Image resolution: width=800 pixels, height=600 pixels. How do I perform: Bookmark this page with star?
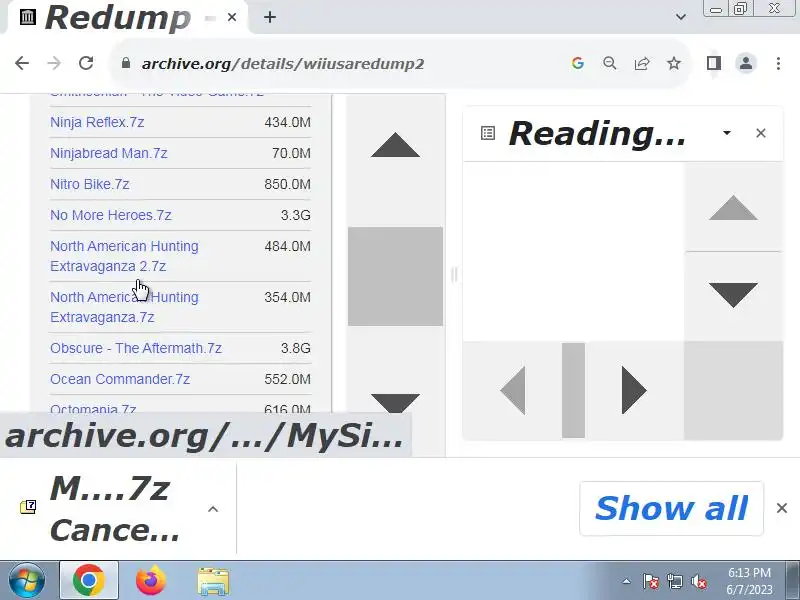pyautogui.click(x=674, y=63)
